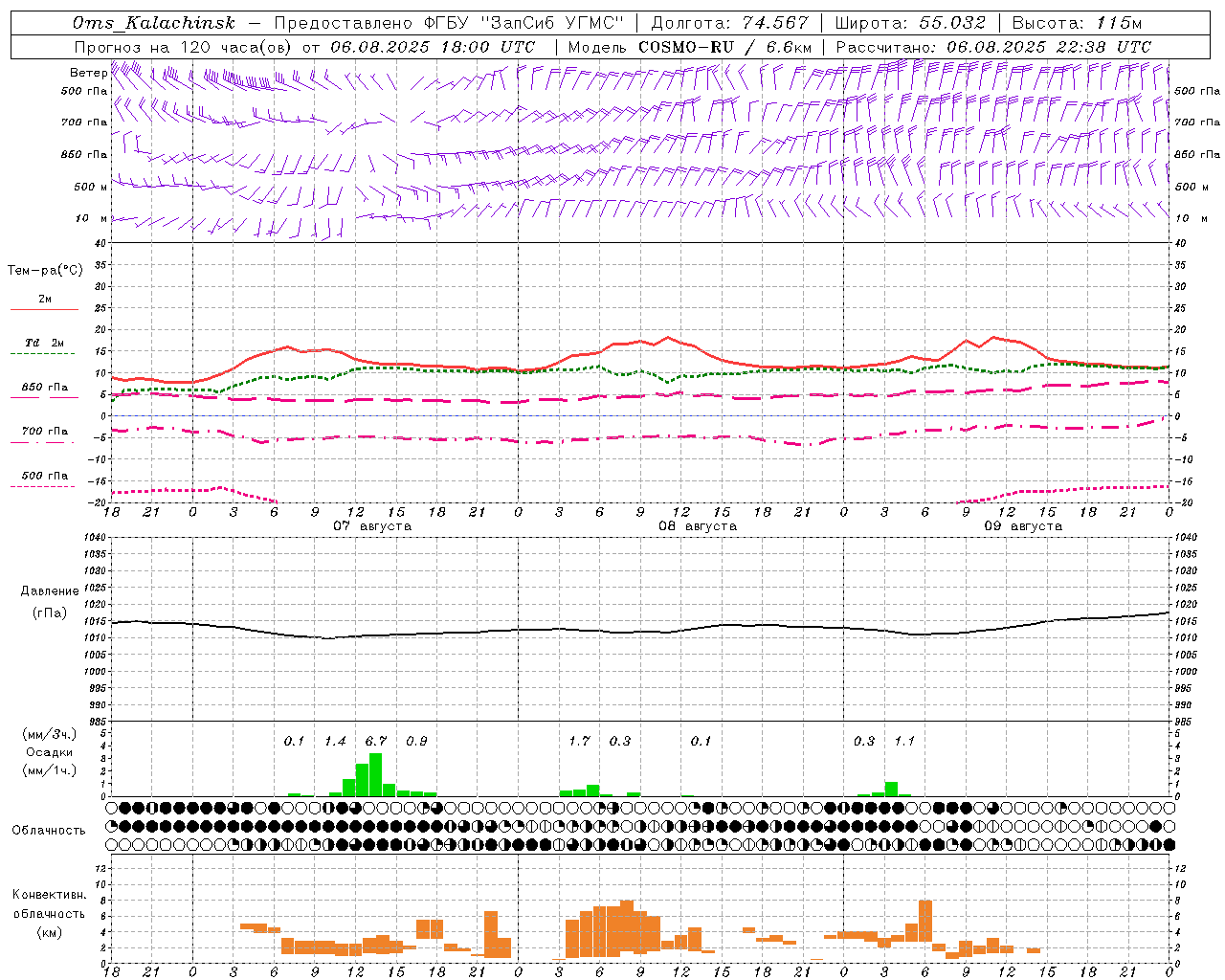Click the green dotted Td legend line

point(42,354)
